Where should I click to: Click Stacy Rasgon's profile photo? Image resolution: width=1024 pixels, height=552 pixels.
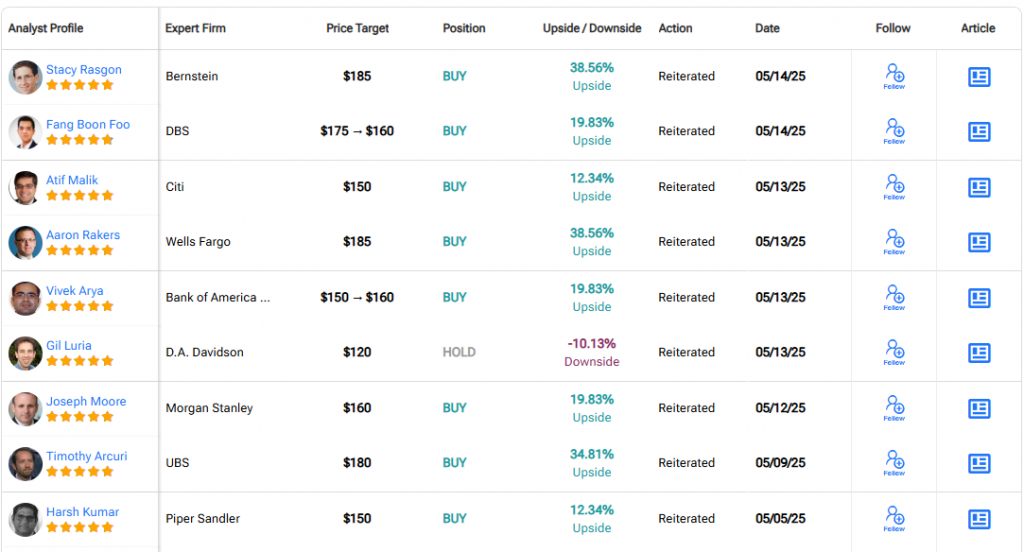pos(25,77)
